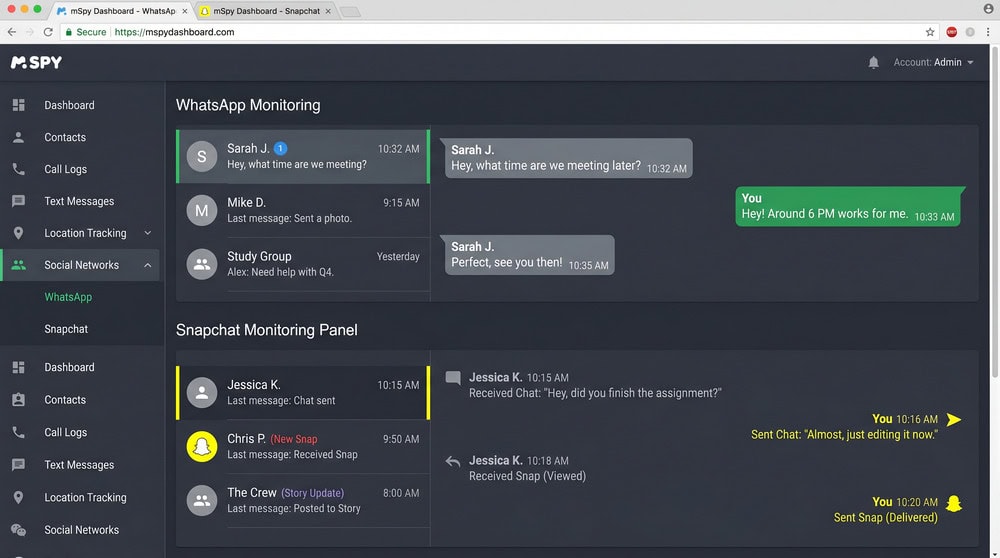Click Sarah J. avatar circle

click(202, 156)
